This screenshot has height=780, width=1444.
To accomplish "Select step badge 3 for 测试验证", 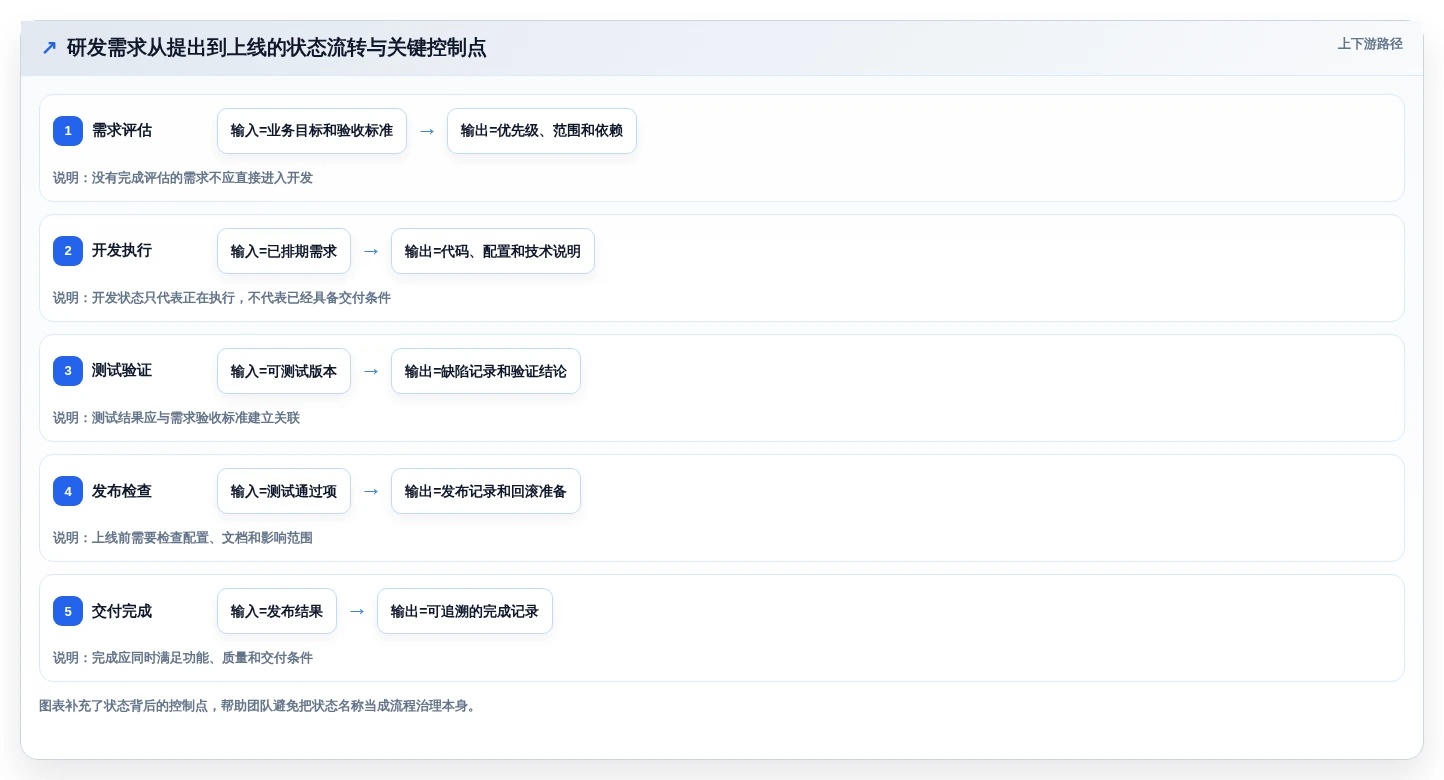I will 68,371.
